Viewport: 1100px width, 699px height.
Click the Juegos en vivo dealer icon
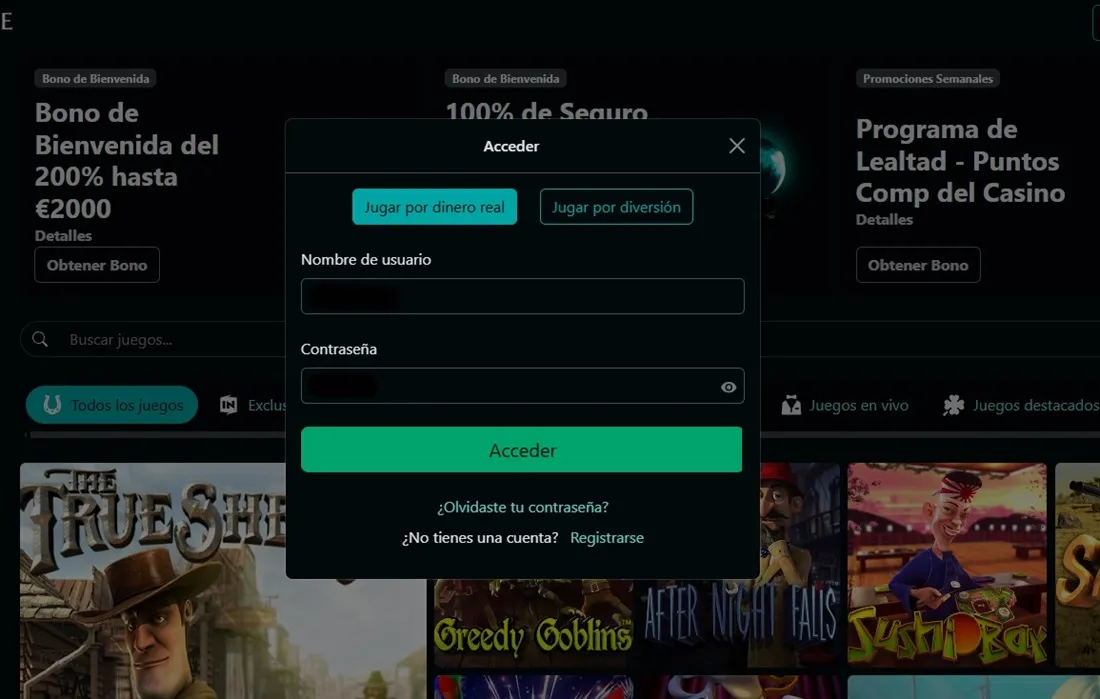tap(791, 405)
